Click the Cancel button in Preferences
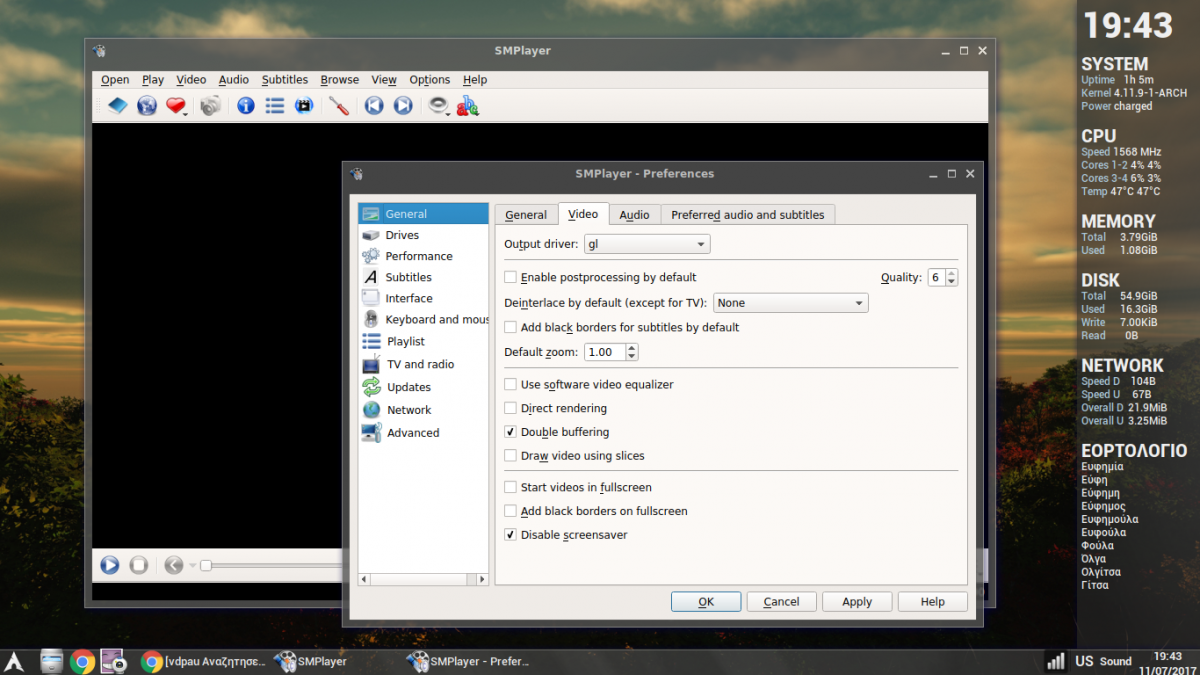Viewport: 1200px width, 675px height. click(781, 602)
